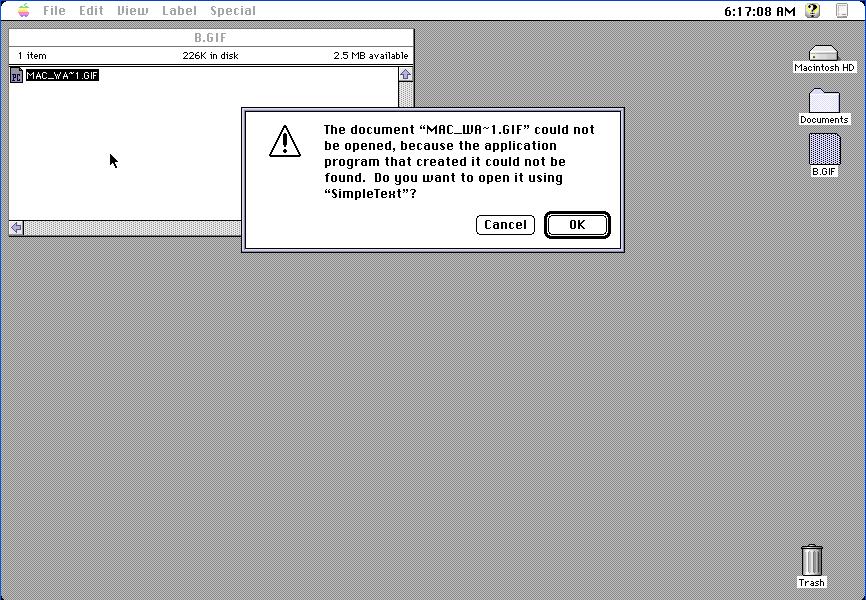Select the Documents folder icon
Image resolution: width=866 pixels, height=600 pixels.
point(824,101)
